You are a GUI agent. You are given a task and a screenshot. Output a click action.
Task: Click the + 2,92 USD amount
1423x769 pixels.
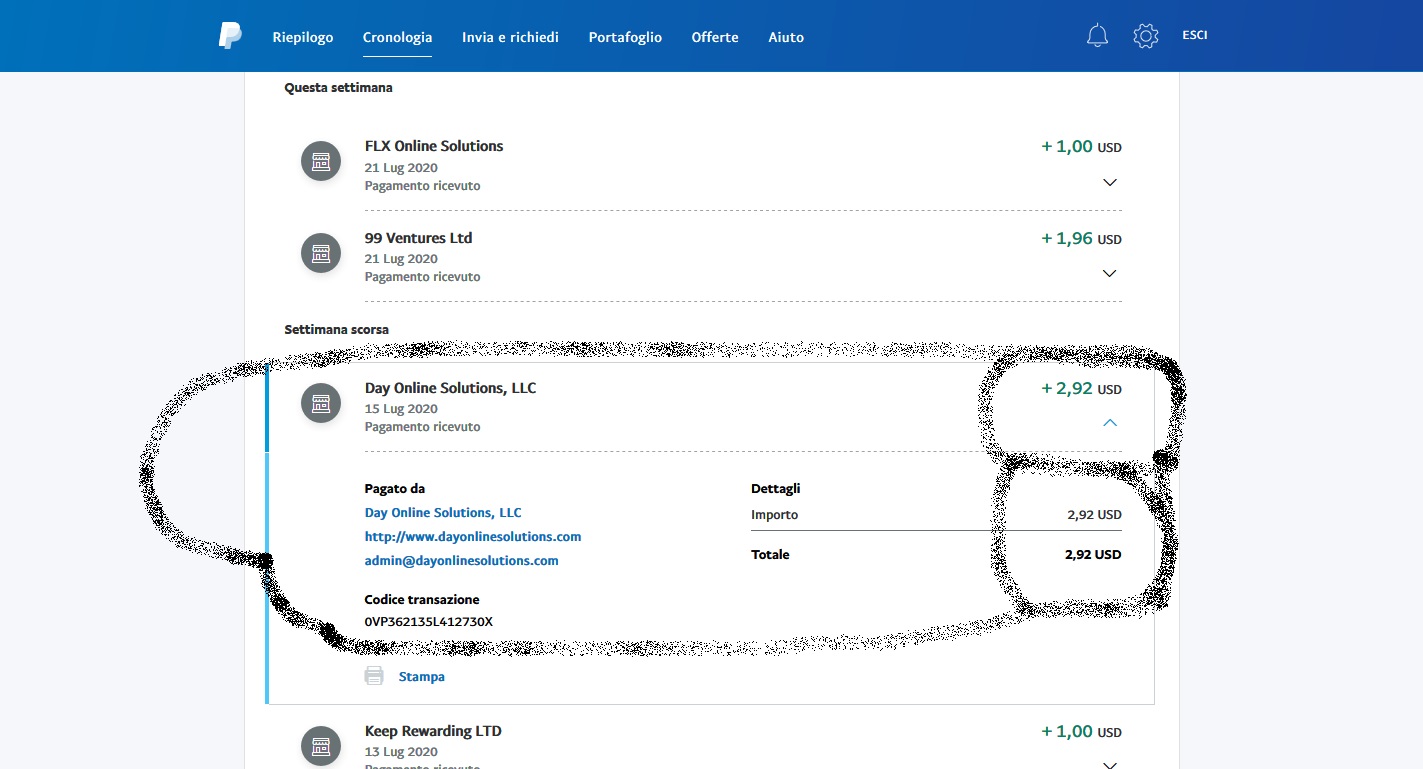(1081, 389)
